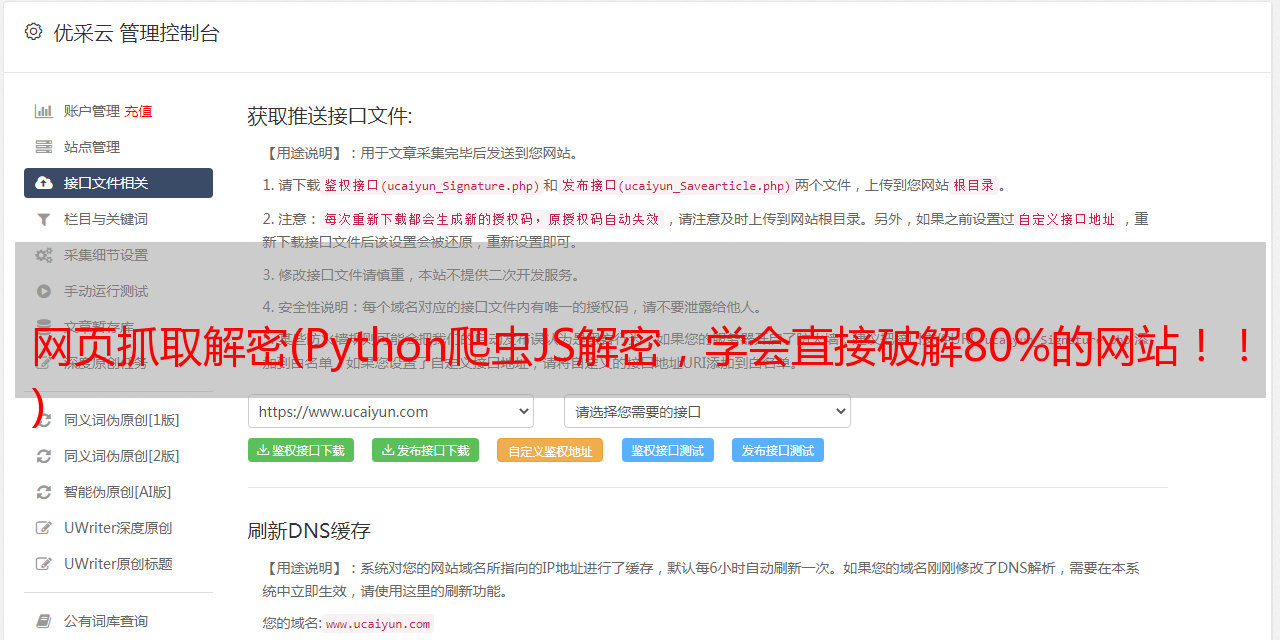Open UWriter原创标题 in the sidebar
1280x640 pixels.
118,564
